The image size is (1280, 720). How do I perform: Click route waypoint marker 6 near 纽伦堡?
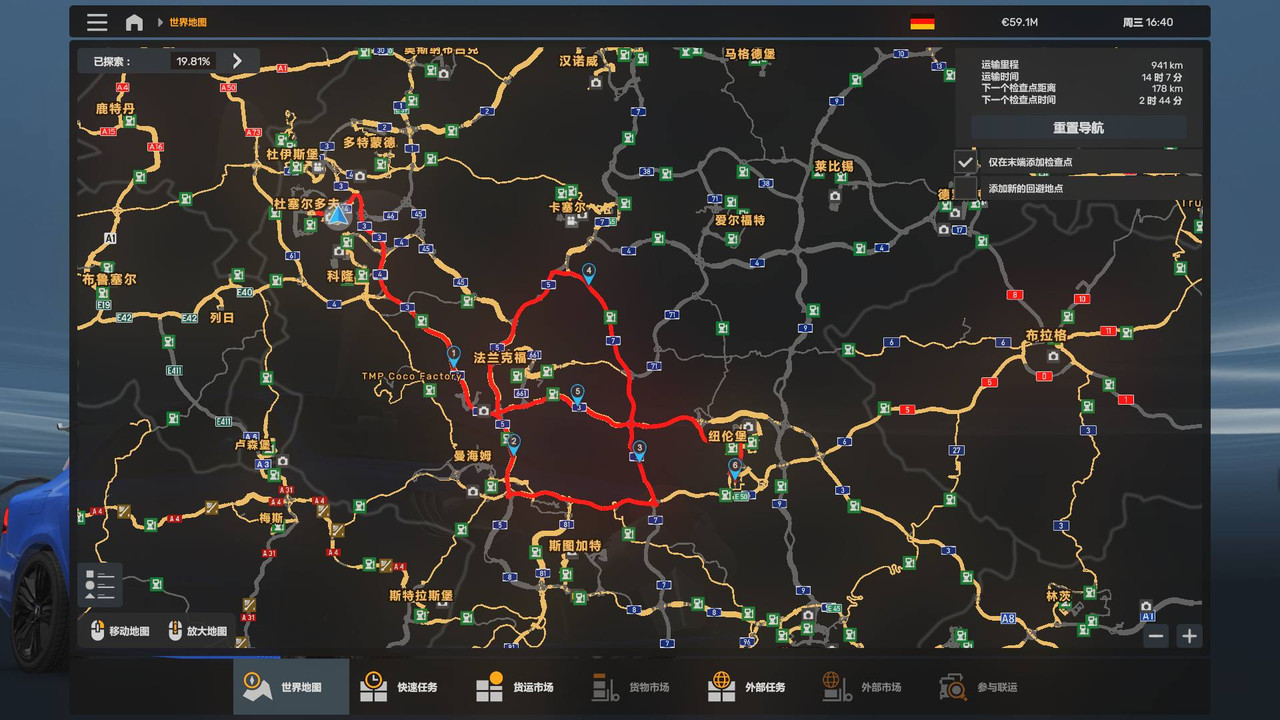(735, 469)
